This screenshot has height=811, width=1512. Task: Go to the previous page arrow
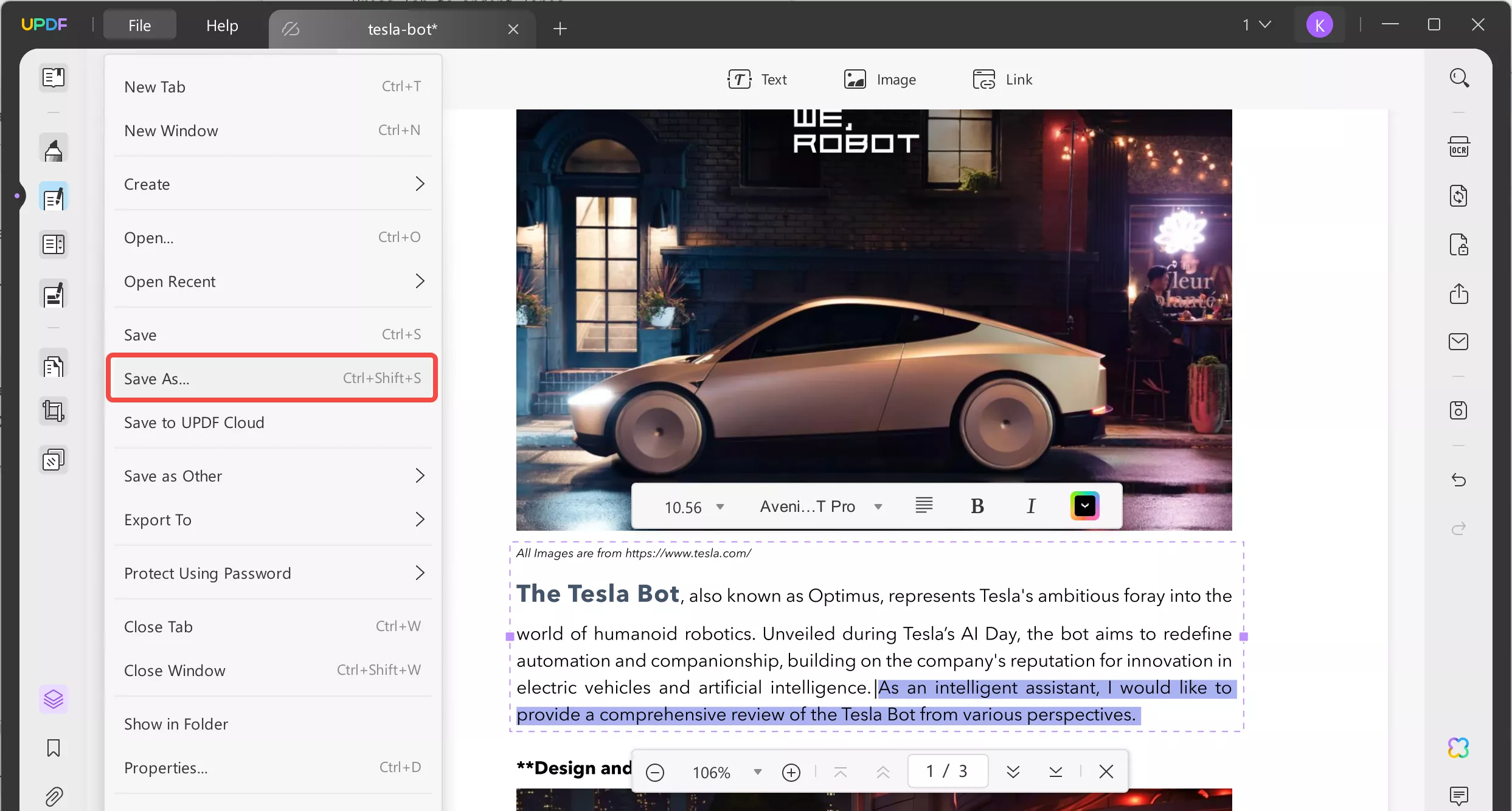click(x=883, y=772)
